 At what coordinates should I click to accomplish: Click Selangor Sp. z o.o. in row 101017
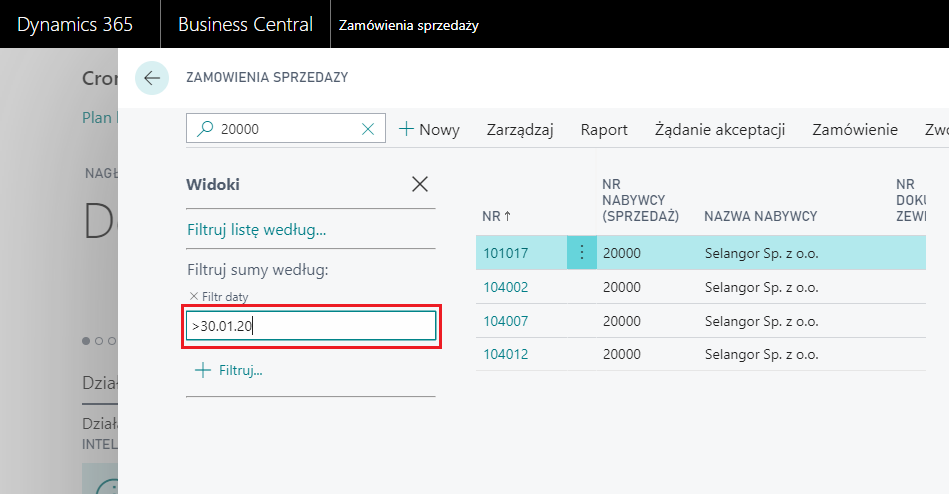pos(761,253)
